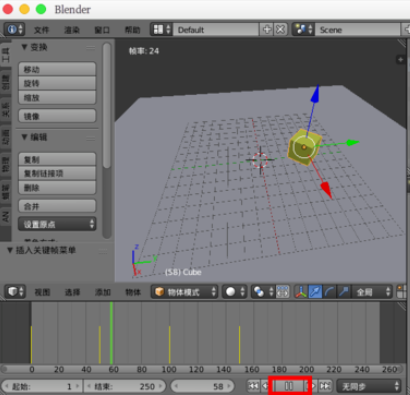Open the 窗口 menu
The image size is (410, 395).
(x=102, y=30)
